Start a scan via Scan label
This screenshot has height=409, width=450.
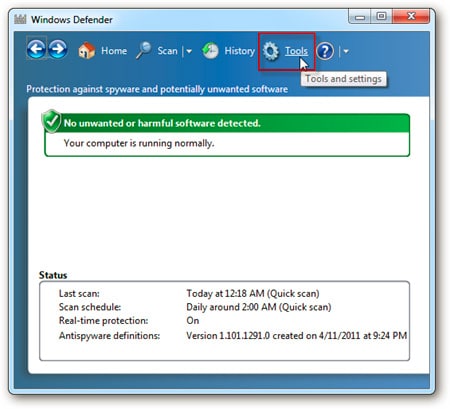[x=167, y=51]
